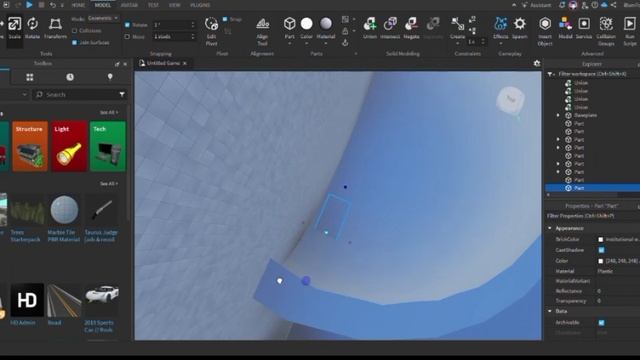This screenshot has height=360, width=640.
Task: Toggle the Archivable property checkbox
Action: tap(601, 322)
